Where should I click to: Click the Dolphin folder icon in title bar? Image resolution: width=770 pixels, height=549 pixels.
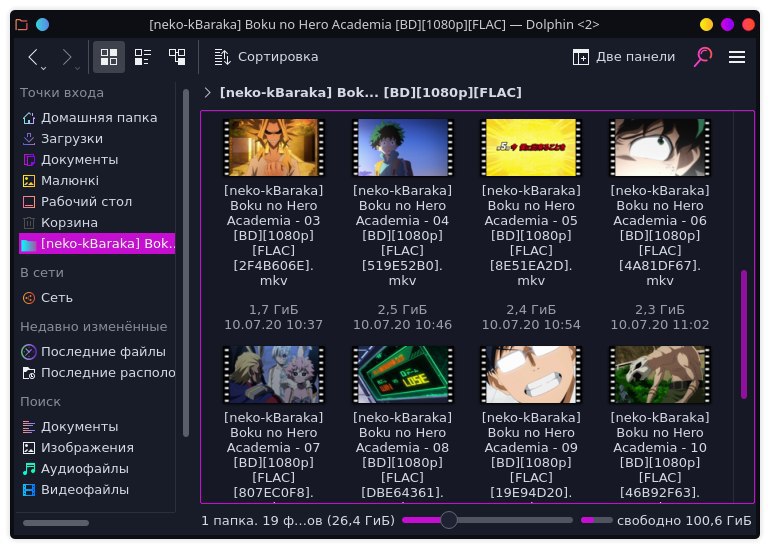(22, 25)
